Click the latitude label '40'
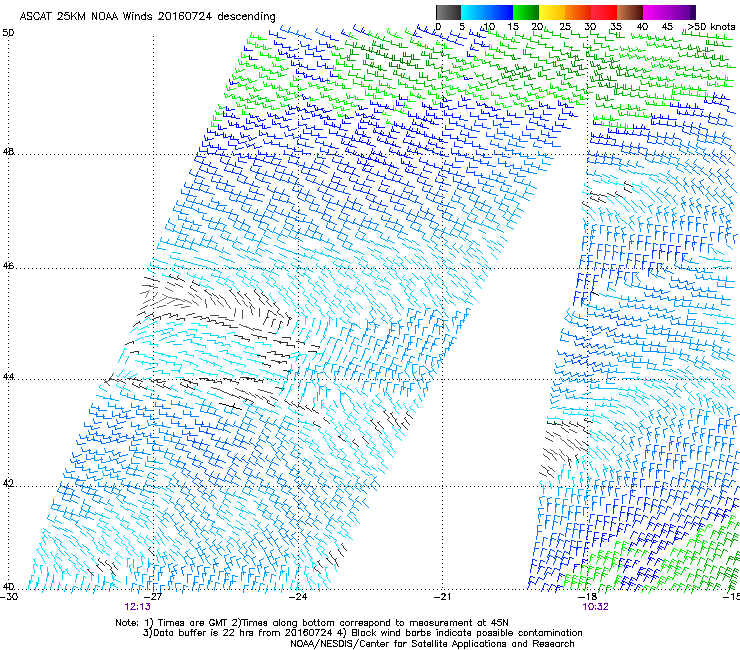This screenshot has height=650, width=740. click(x=8, y=587)
